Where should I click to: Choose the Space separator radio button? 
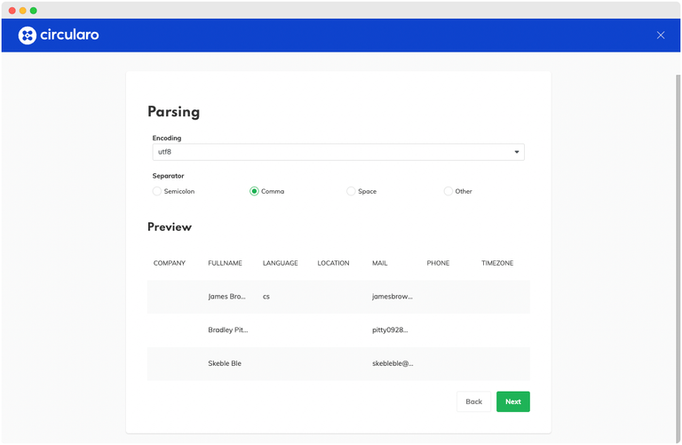[x=351, y=191]
